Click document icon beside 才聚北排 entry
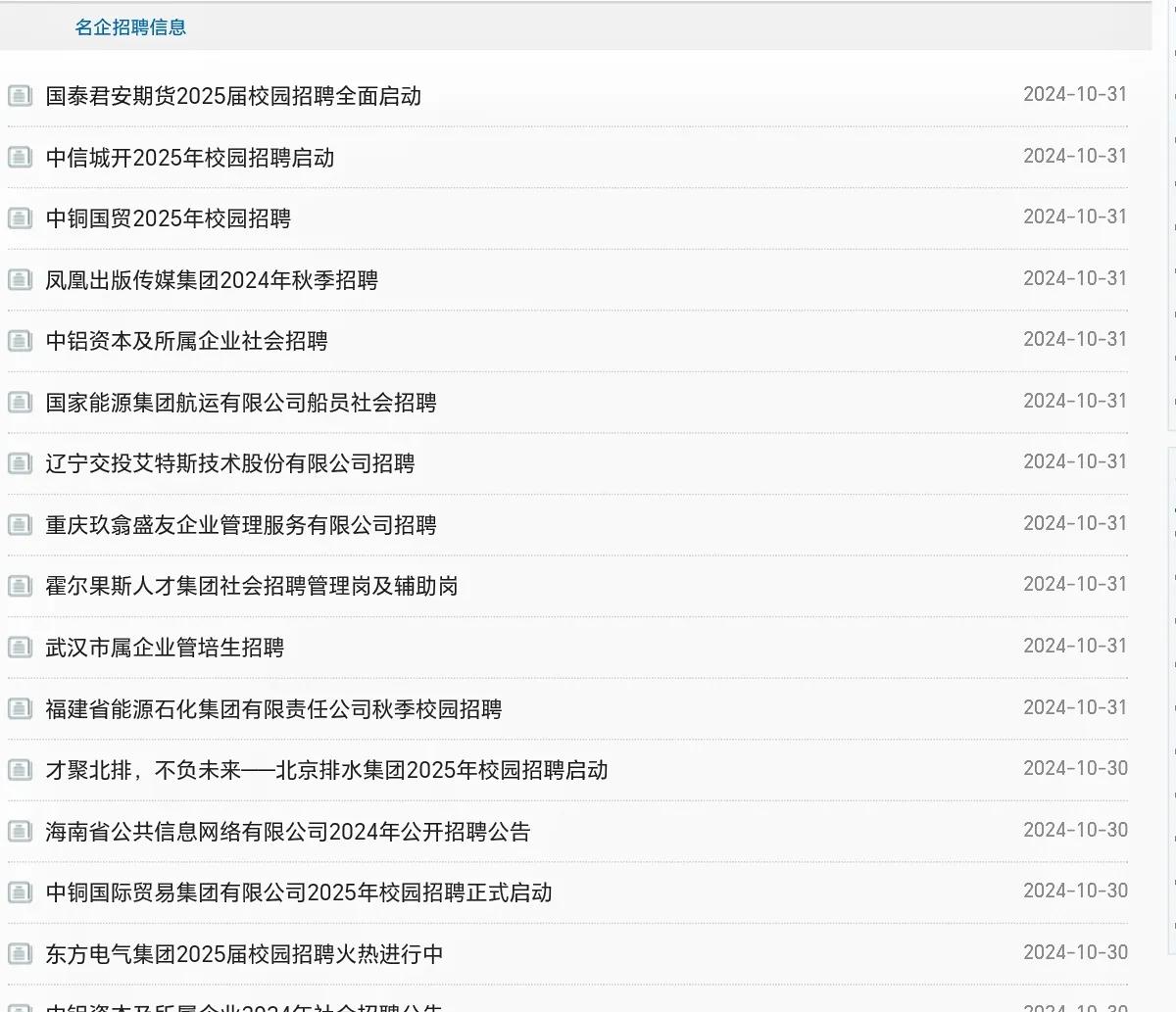Viewport: 1176px width, 1012px height. point(20,769)
